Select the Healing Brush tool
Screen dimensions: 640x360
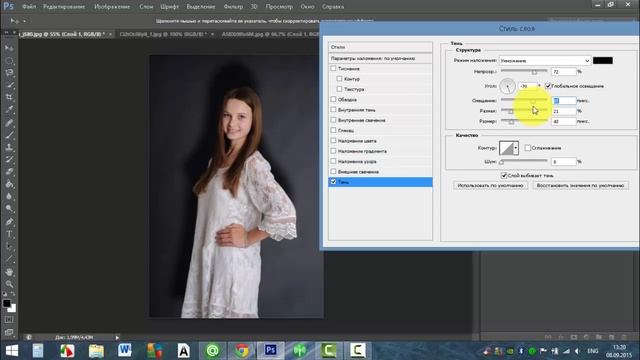pyautogui.click(x=9, y=122)
